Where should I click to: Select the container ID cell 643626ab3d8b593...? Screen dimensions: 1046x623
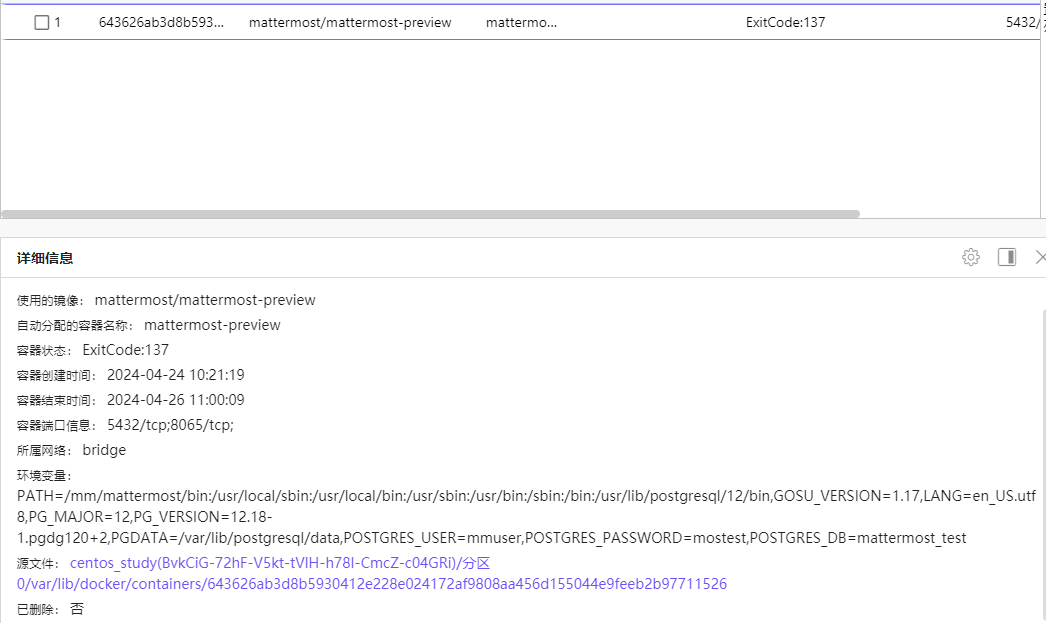tap(161, 22)
